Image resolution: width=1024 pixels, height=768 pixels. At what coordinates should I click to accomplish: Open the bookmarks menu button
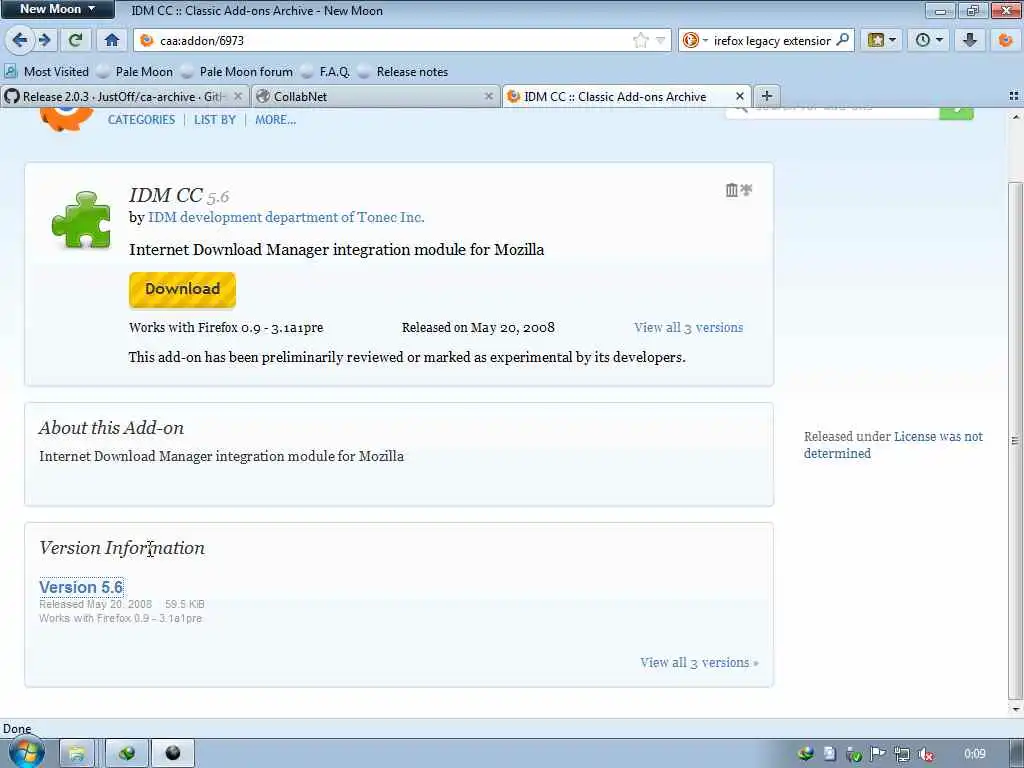[x=881, y=40]
